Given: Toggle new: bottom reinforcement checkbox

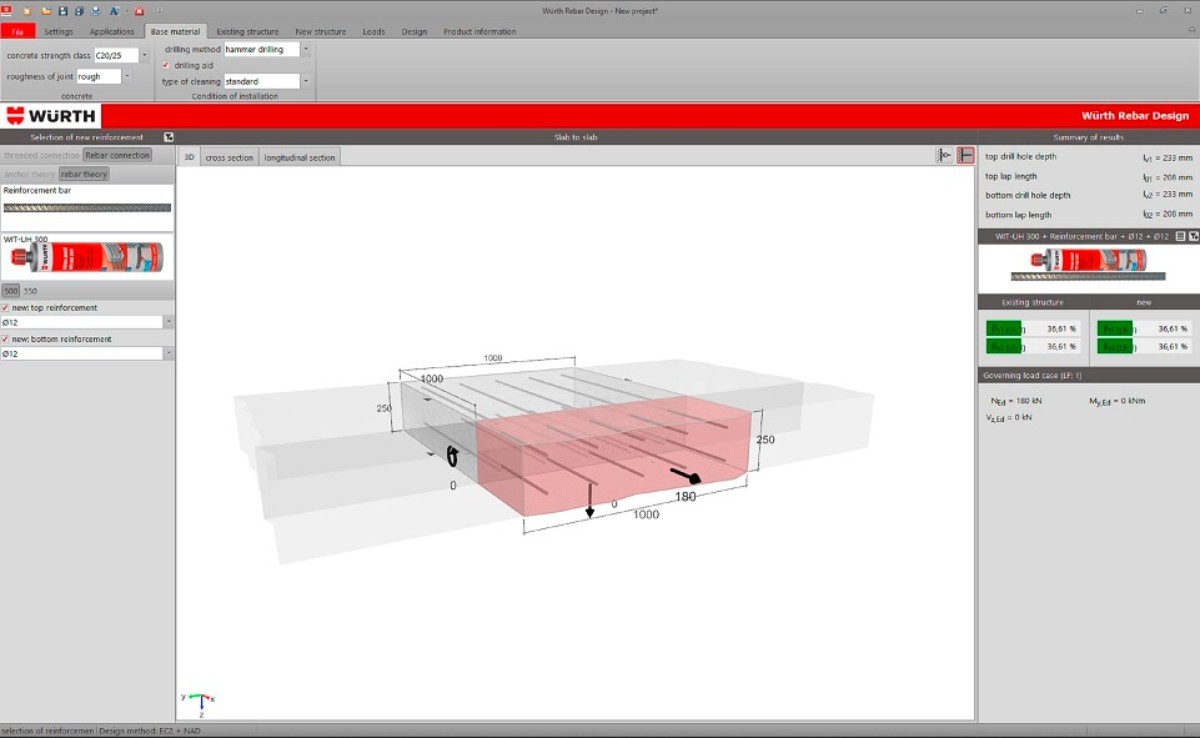Looking at the screenshot, I should [x=6, y=339].
